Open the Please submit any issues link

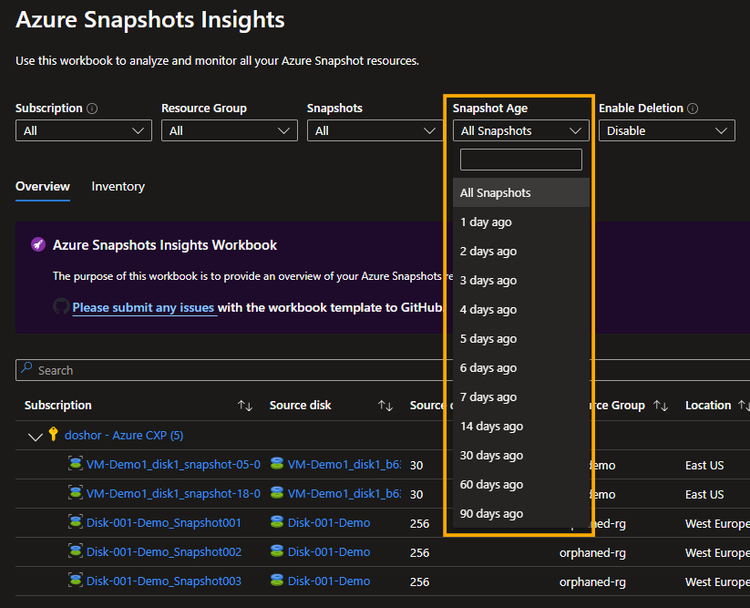click(143, 307)
